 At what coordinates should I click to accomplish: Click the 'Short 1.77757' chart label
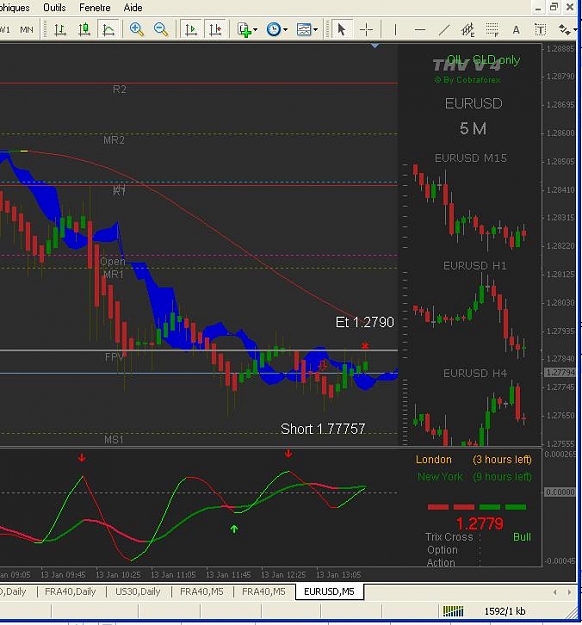point(323,429)
